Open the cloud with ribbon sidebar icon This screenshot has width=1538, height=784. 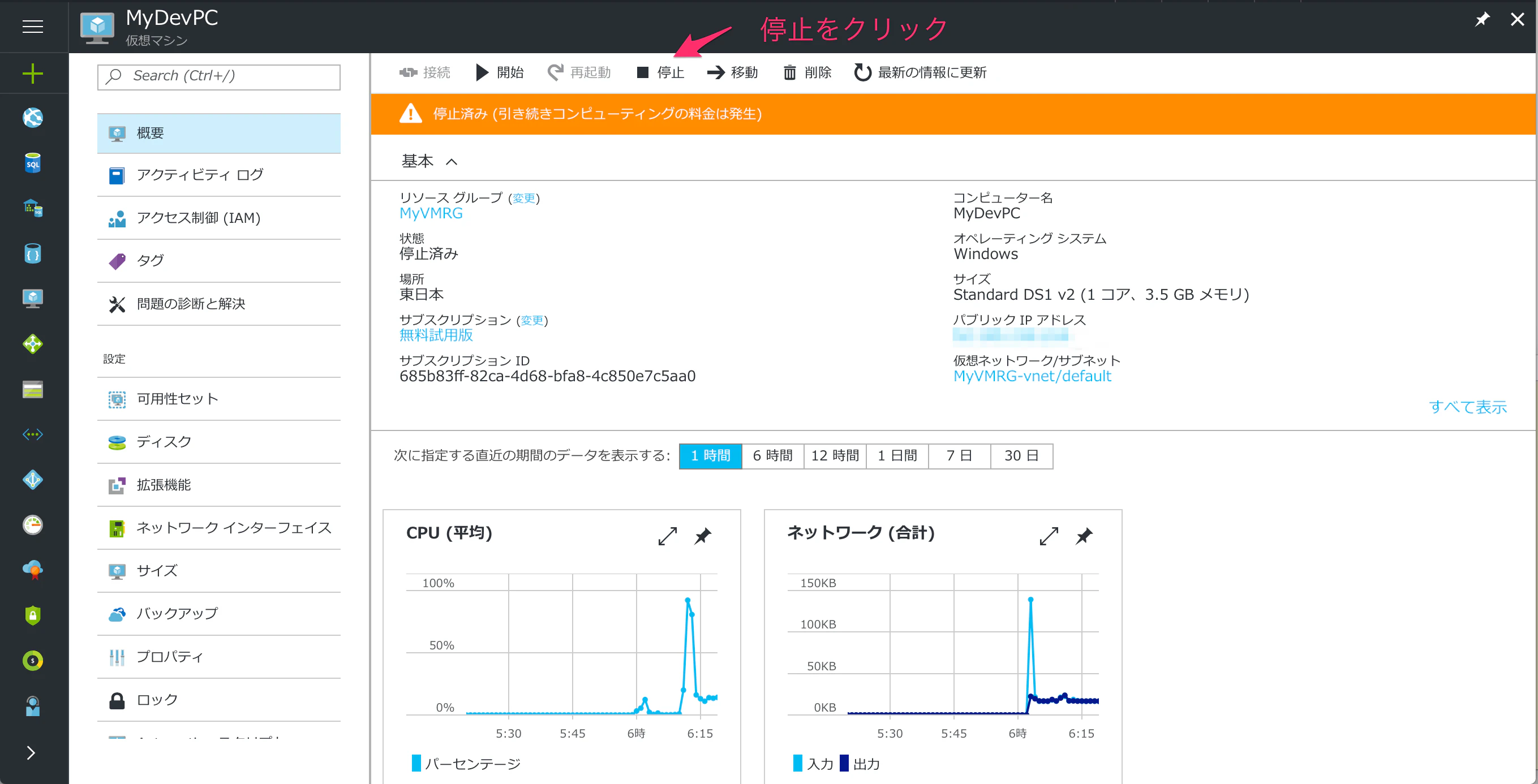[x=33, y=570]
